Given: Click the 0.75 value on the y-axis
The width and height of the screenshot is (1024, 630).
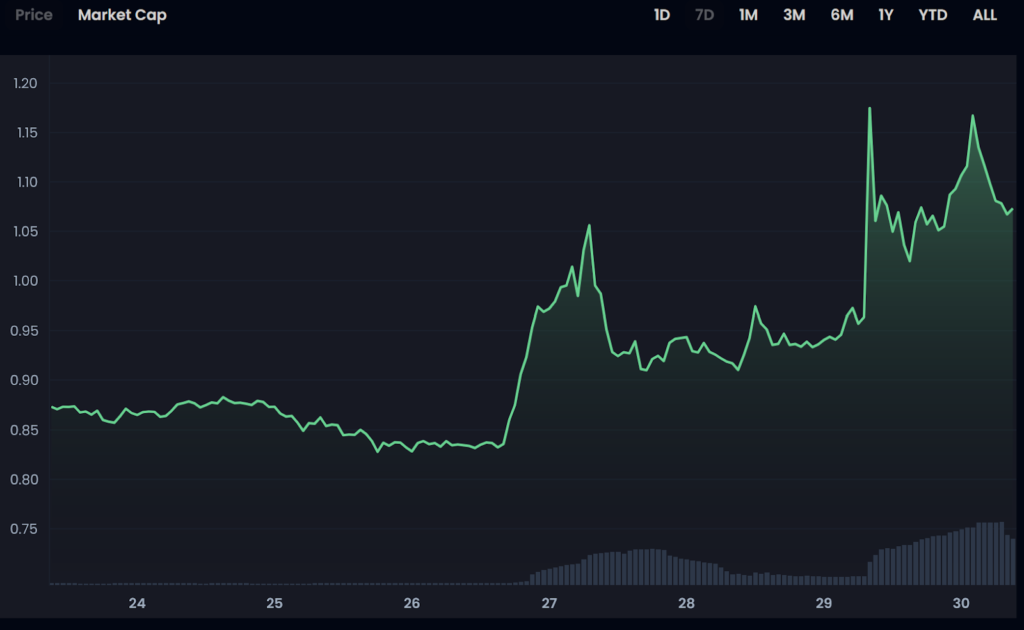Looking at the screenshot, I should (x=25, y=529).
